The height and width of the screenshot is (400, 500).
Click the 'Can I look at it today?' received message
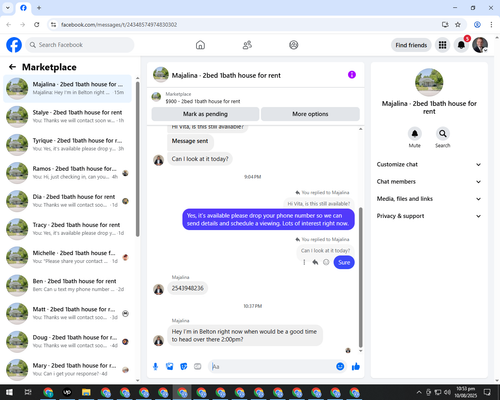tap(200, 159)
